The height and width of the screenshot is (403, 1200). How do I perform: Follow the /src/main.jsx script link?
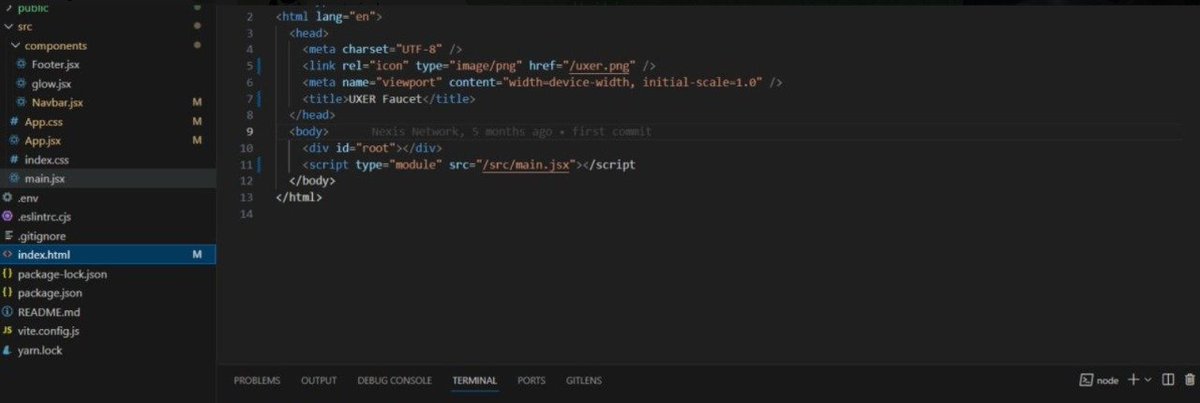[525, 164]
